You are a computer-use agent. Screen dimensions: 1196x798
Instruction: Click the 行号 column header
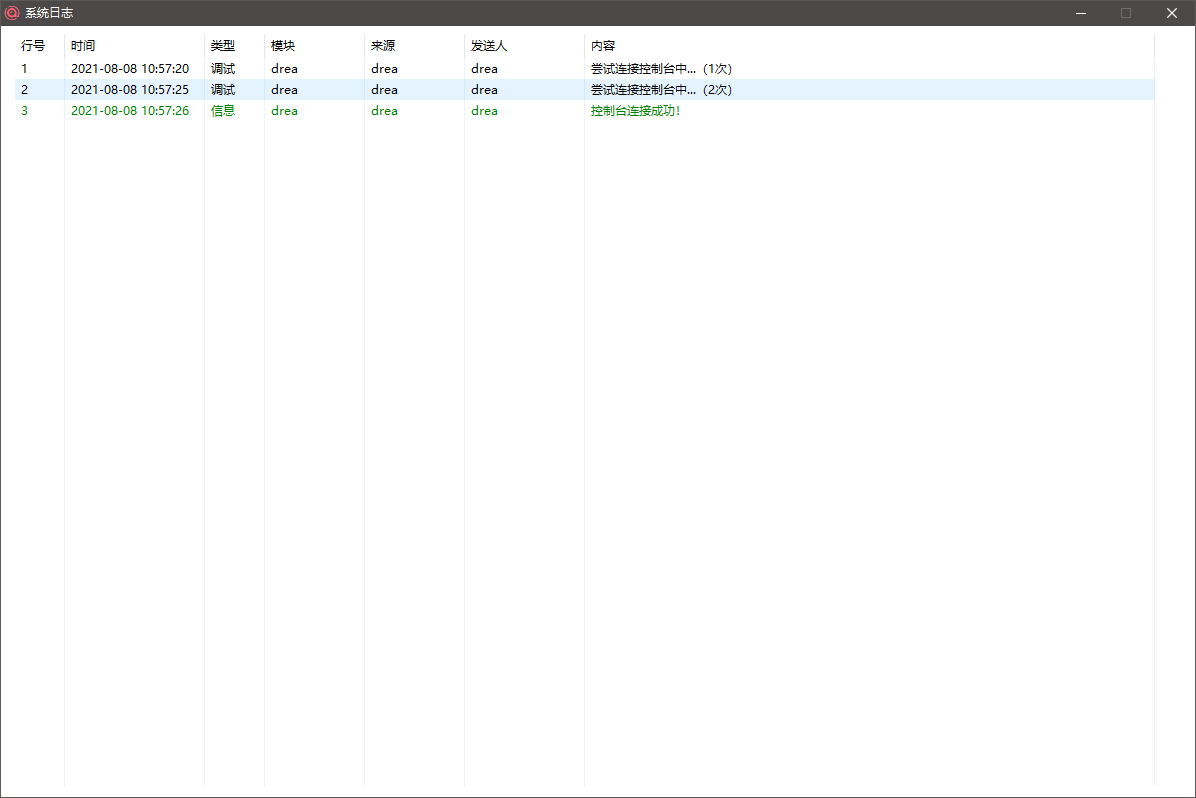[33, 46]
